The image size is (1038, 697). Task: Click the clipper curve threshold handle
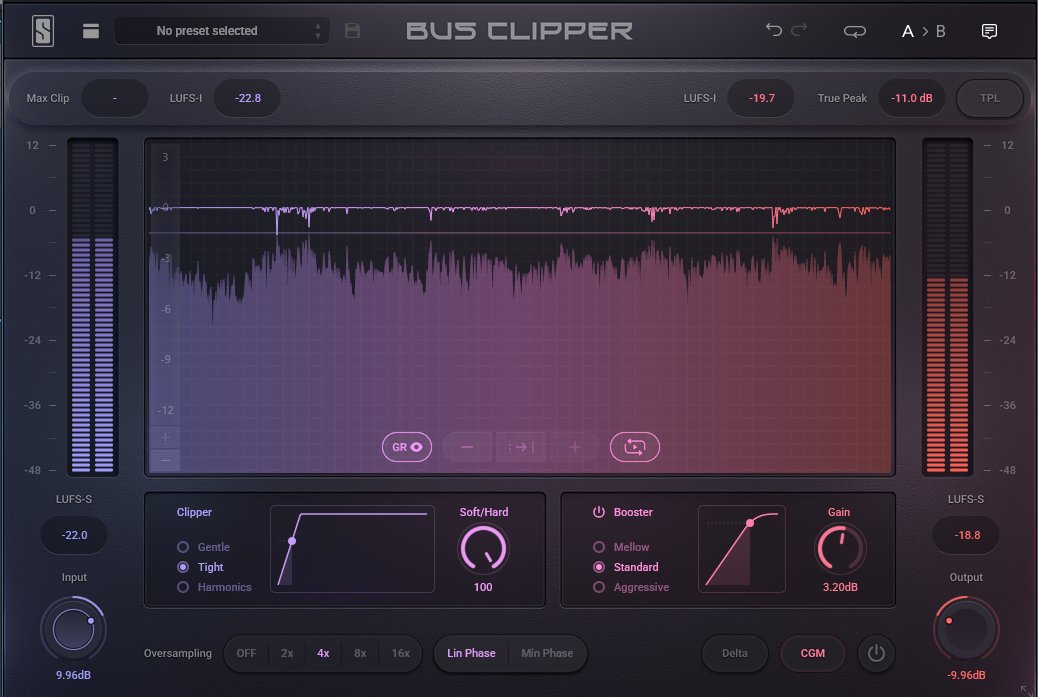point(291,541)
